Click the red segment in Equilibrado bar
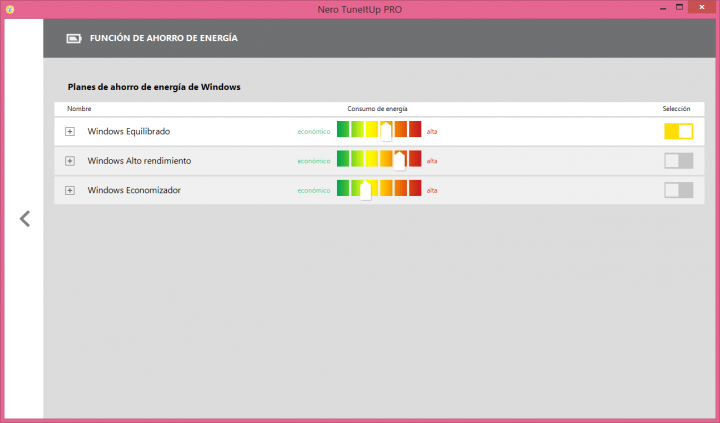The image size is (720, 423). click(415, 129)
